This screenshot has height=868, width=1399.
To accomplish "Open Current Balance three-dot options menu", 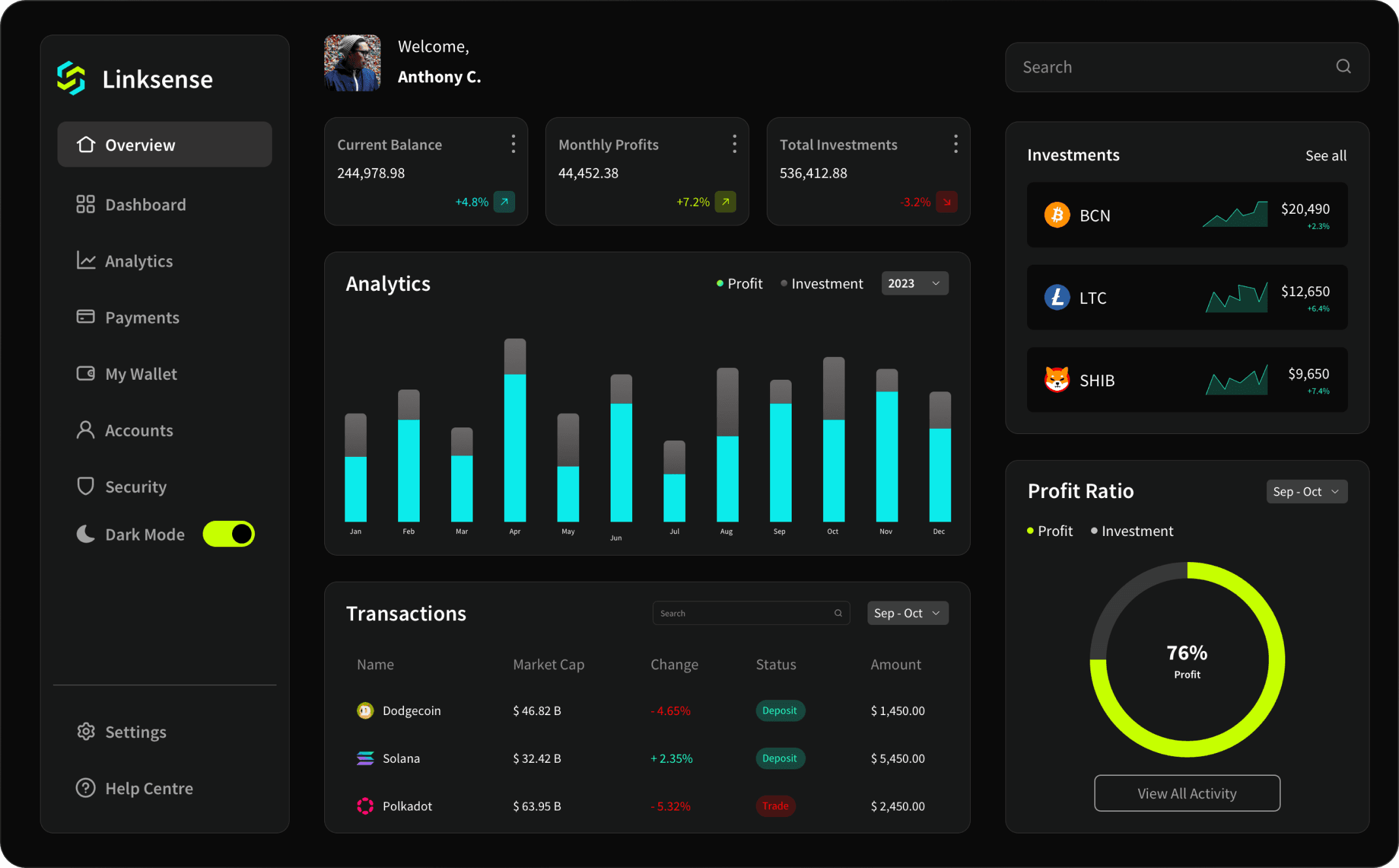I will pos(513,144).
